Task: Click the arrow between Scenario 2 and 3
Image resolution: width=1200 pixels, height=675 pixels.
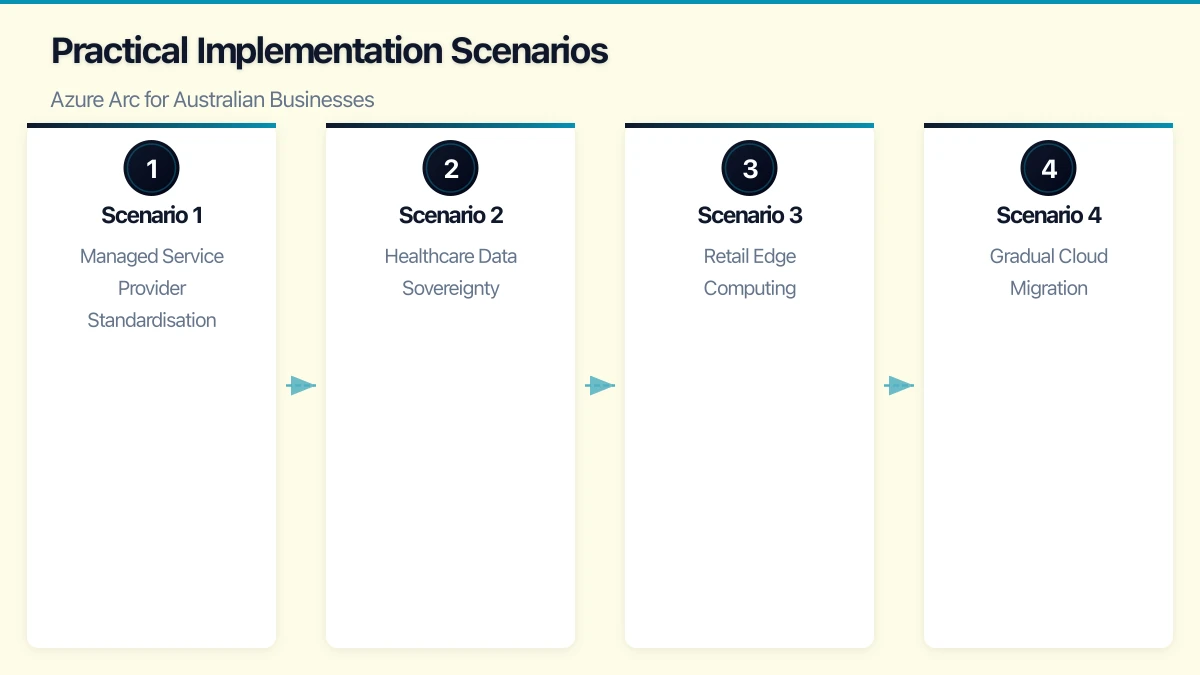Action: [x=600, y=385]
